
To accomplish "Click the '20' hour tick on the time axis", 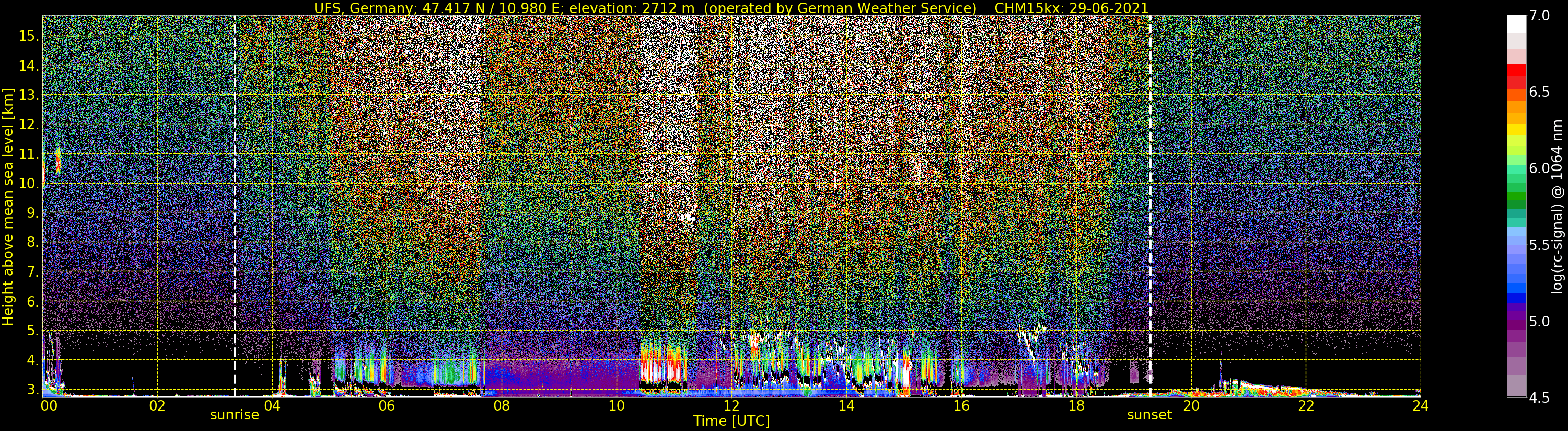I will pyautogui.click(x=1191, y=405).
